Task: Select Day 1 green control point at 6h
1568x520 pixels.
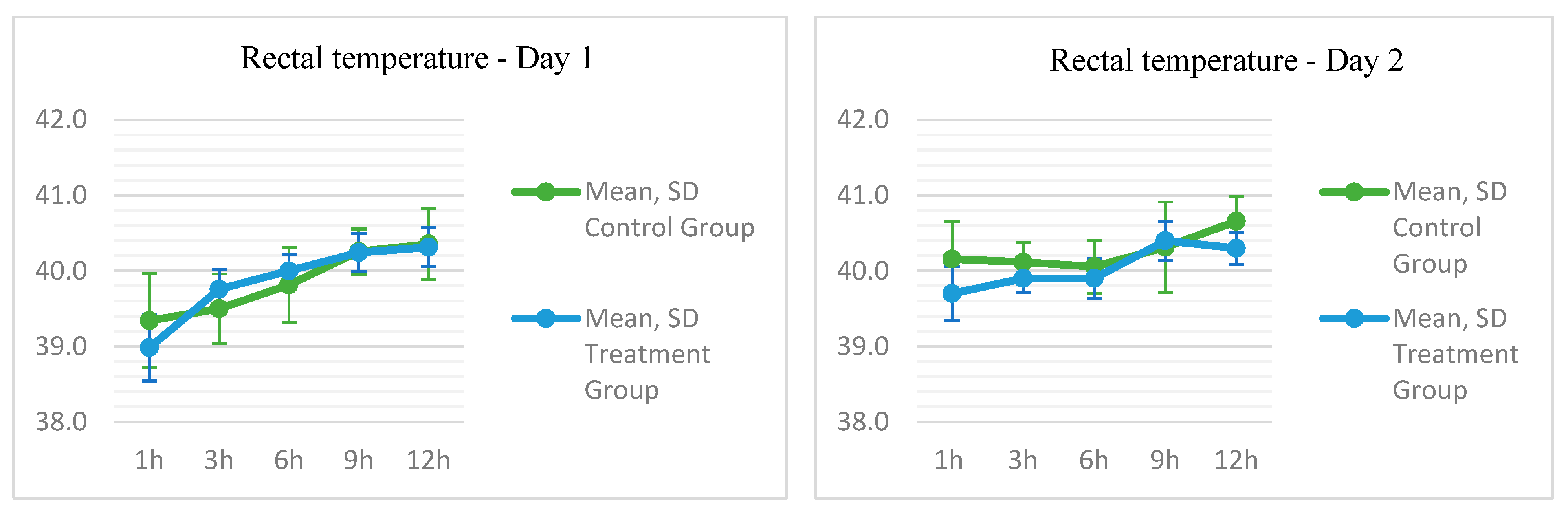Action: point(288,285)
